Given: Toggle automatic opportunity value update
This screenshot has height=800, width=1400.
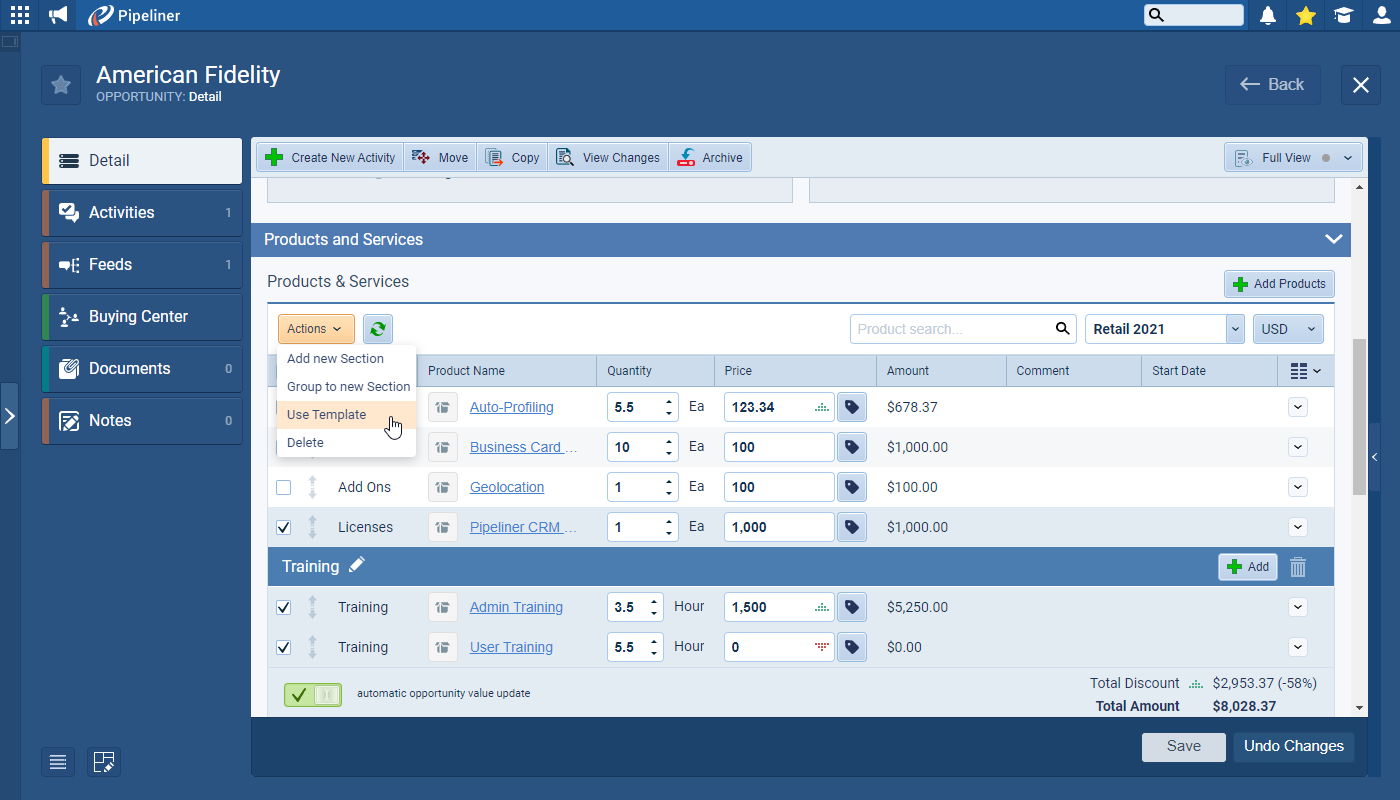Looking at the screenshot, I should [x=312, y=695].
